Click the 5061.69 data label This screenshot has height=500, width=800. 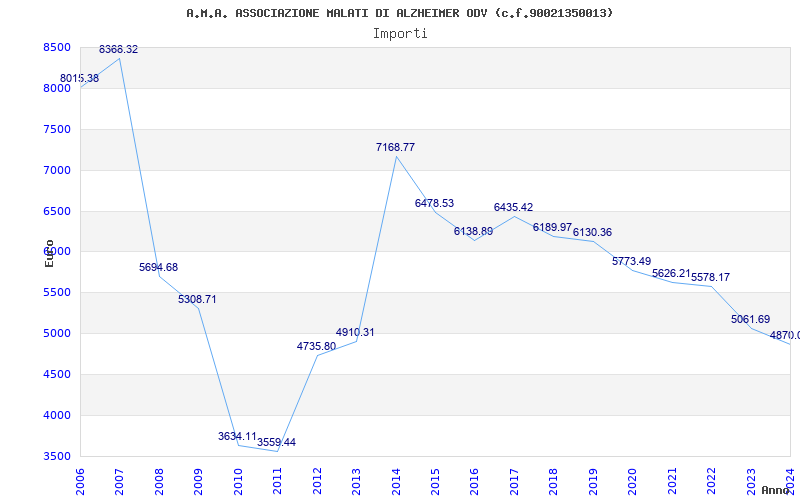[x=751, y=320]
